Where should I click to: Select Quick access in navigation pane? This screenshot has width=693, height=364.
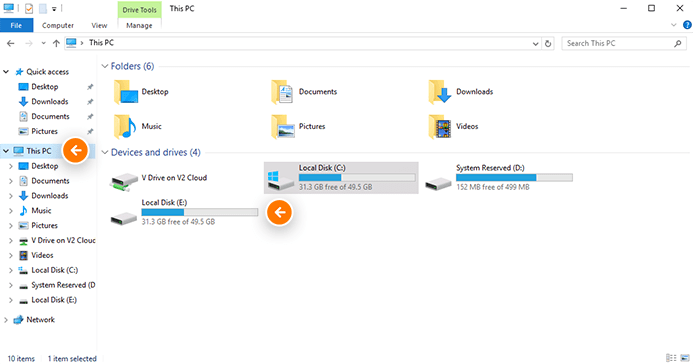(47, 72)
